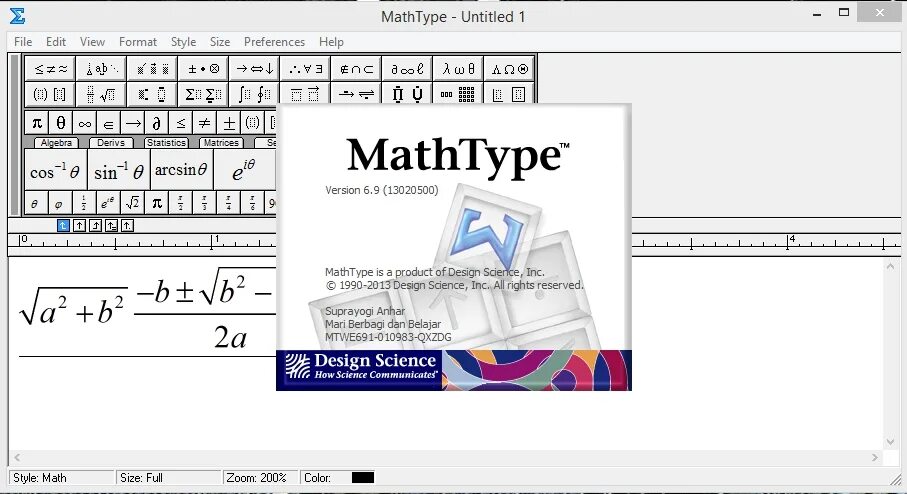
Task: Open the miscellaneous symbols palette (∂∞ℓ)
Action: point(407,69)
